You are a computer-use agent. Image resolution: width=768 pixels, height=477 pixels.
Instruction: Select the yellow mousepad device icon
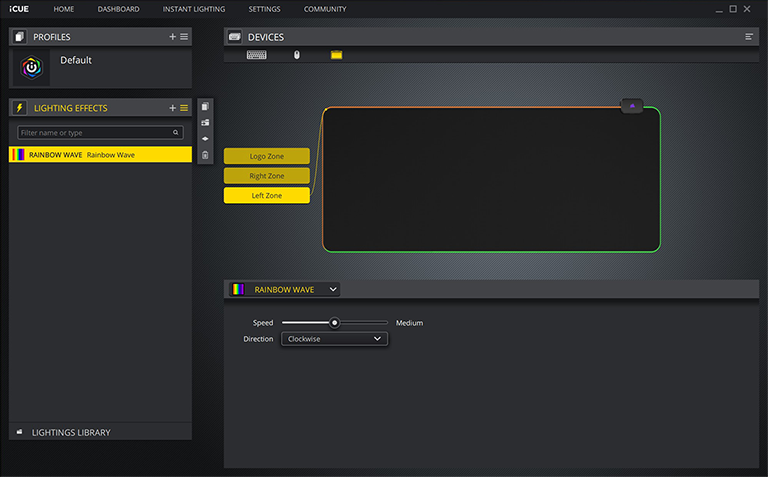[x=336, y=55]
